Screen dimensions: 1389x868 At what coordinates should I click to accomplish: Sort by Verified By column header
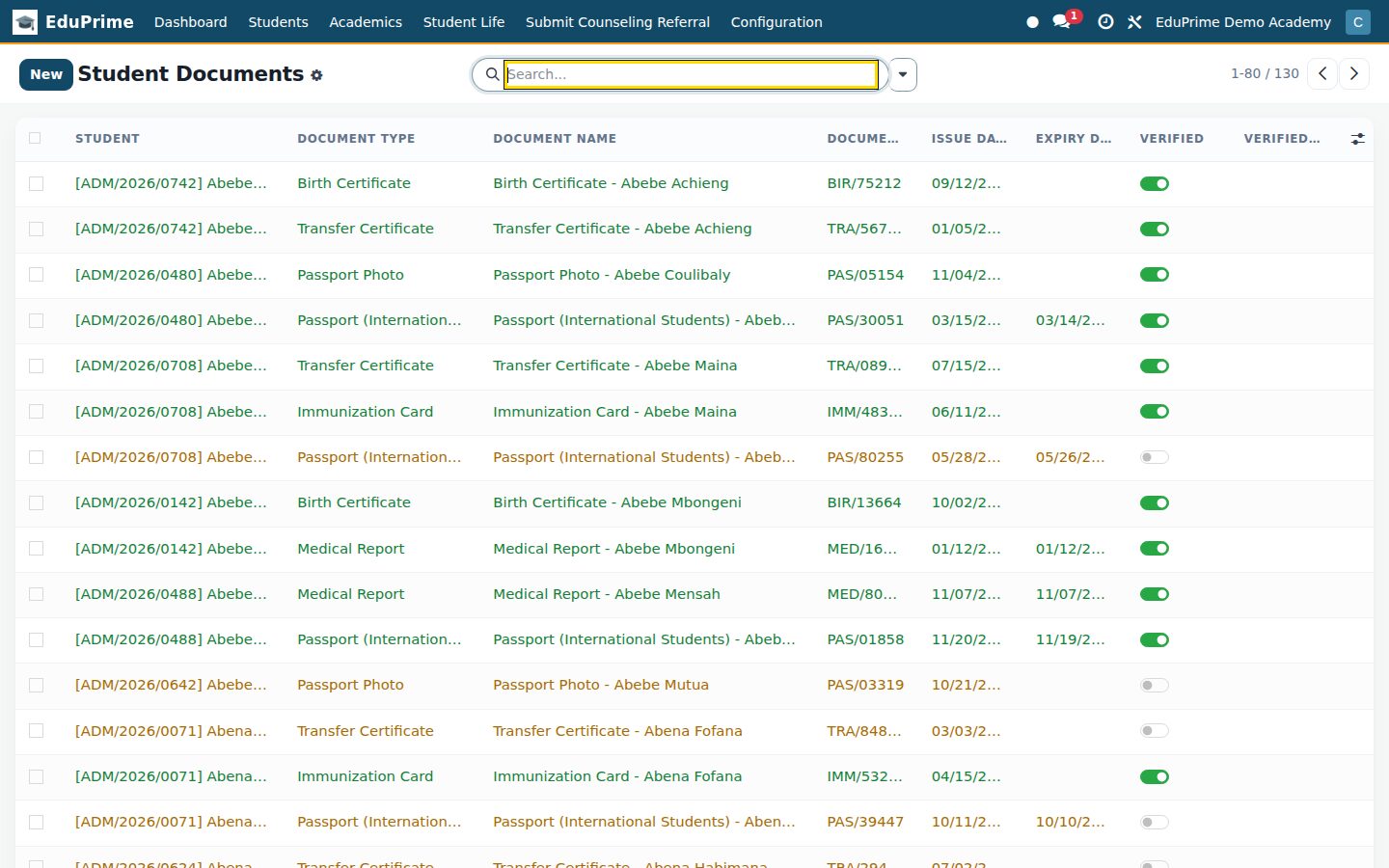click(x=1282, y=139)
